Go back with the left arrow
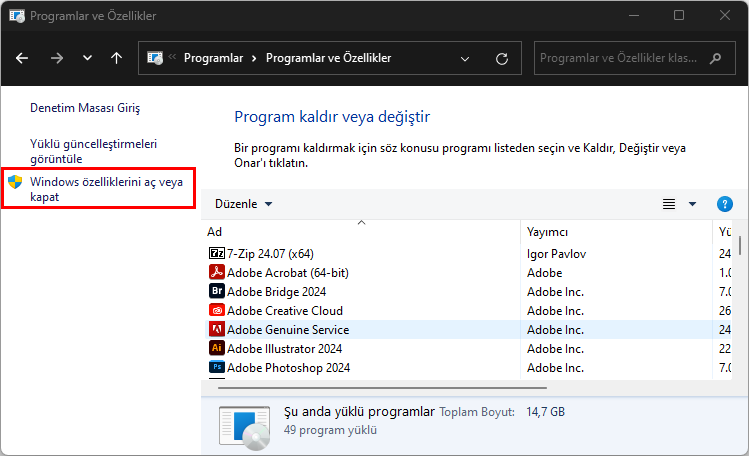The width and height of the screenshot is (749, 456). coord(22,58)
